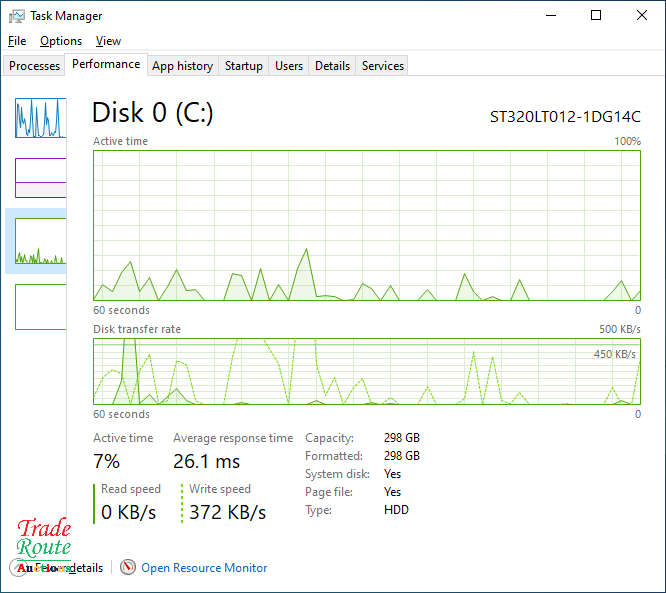Switch to the Details tab
Screen dimensions: 666x593
coord(332,66)
